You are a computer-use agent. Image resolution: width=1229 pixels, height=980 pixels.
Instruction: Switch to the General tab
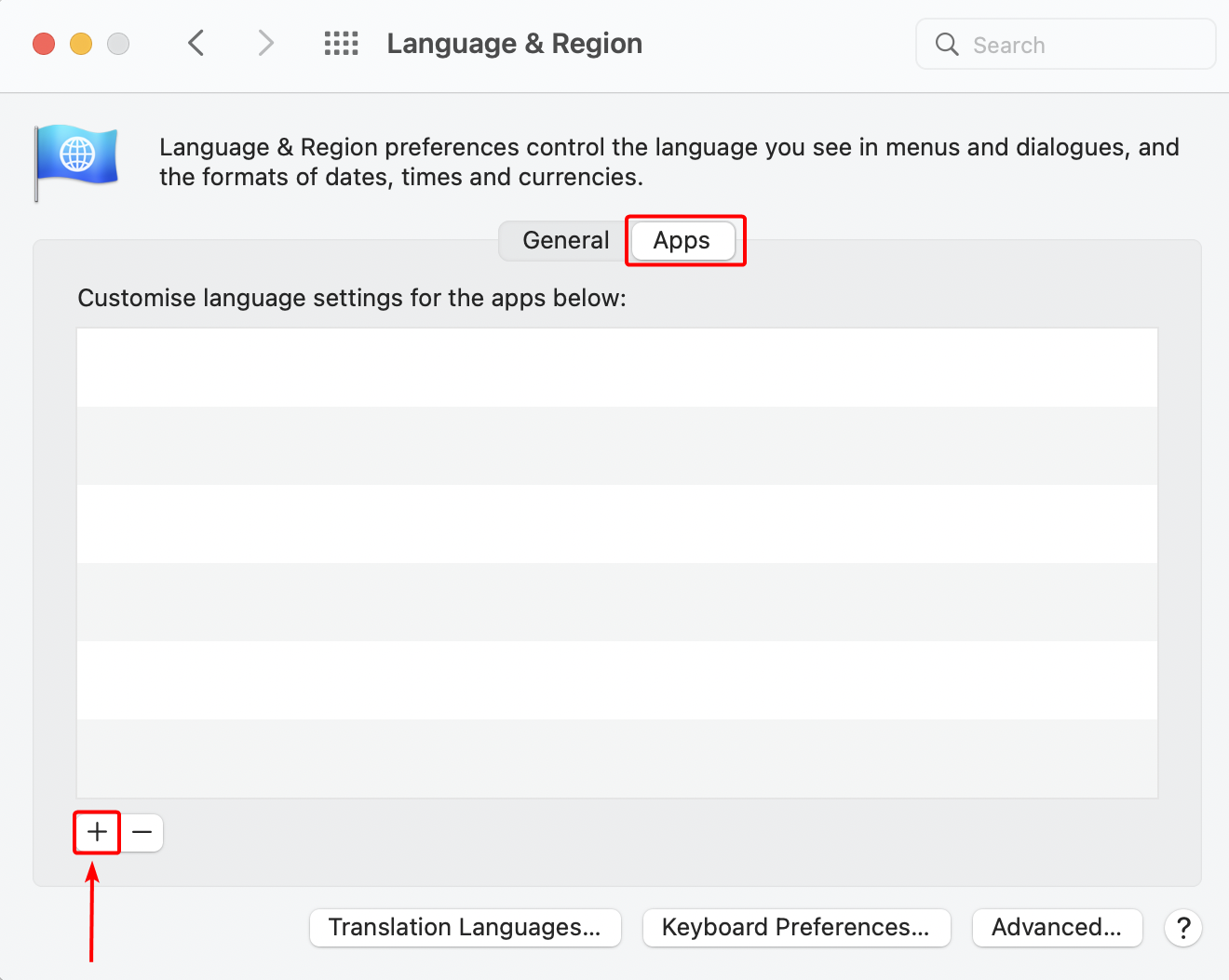(565, 240)
